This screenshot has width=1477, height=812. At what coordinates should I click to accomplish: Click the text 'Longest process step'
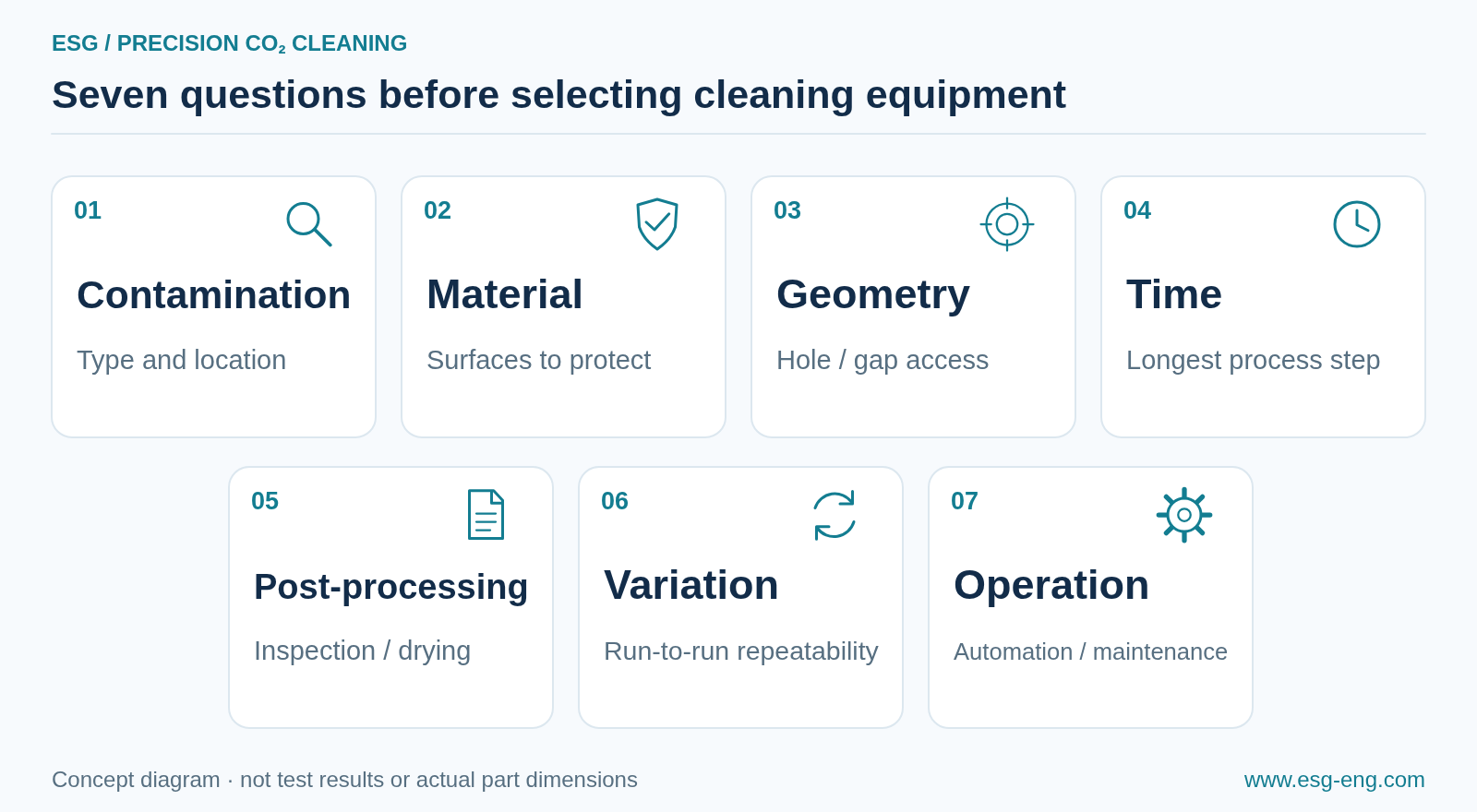1254,360
